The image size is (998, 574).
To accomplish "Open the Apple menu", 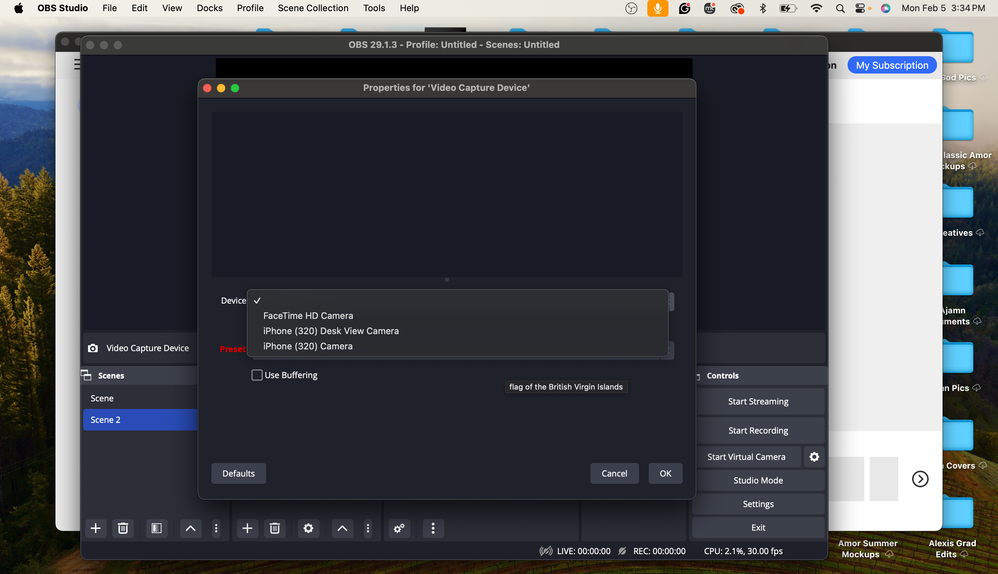I will 18,8.
